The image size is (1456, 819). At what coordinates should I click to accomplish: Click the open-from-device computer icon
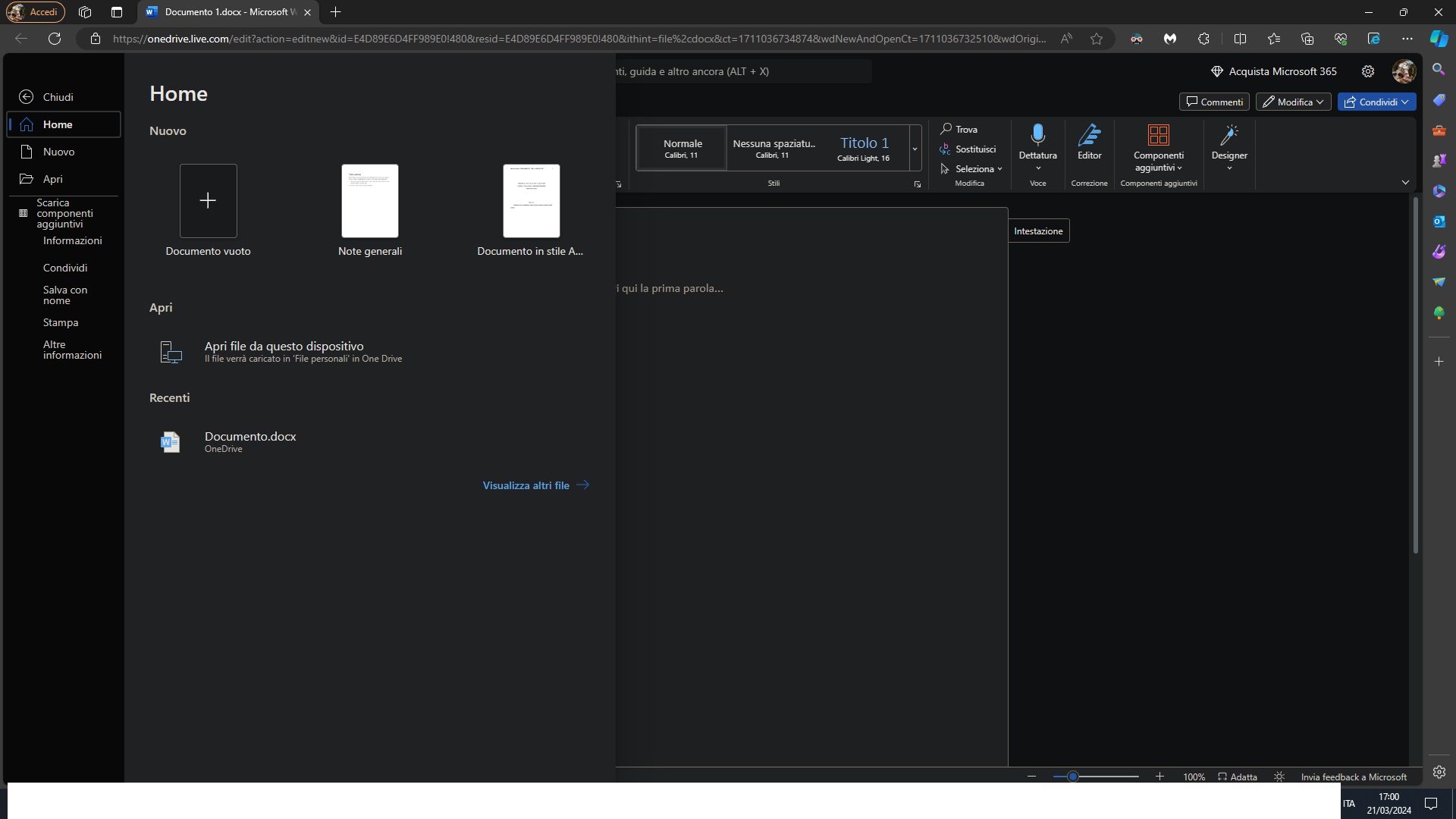click(171, 352)
